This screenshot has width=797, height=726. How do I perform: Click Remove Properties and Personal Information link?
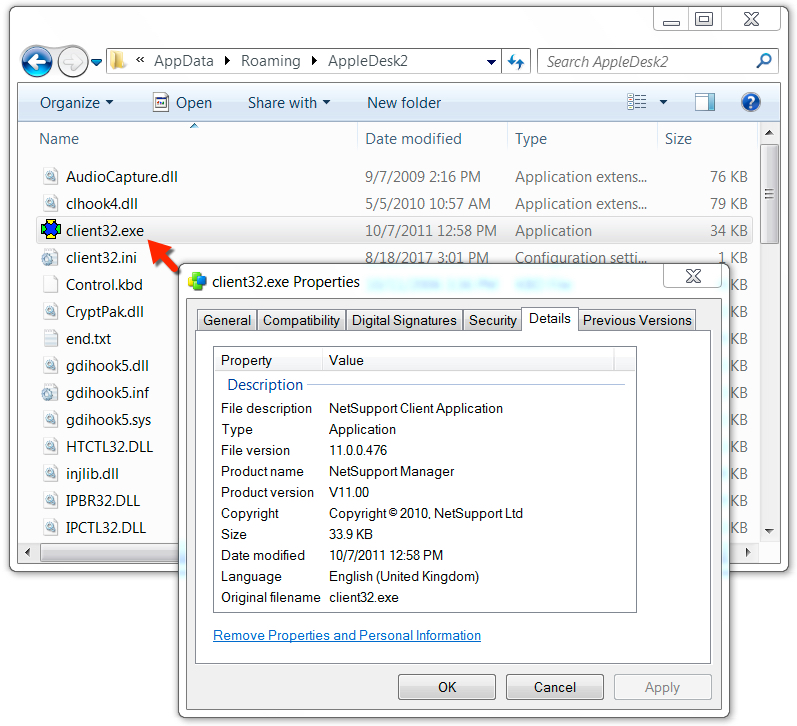[347, 636]
